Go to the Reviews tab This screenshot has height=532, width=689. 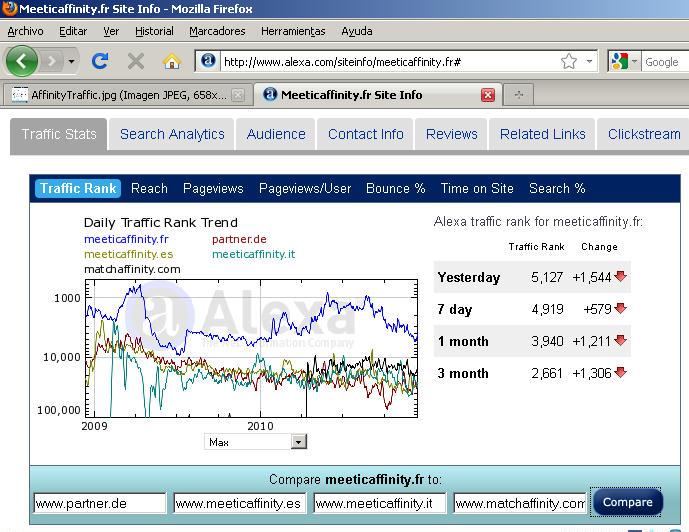tap(452, 134)
